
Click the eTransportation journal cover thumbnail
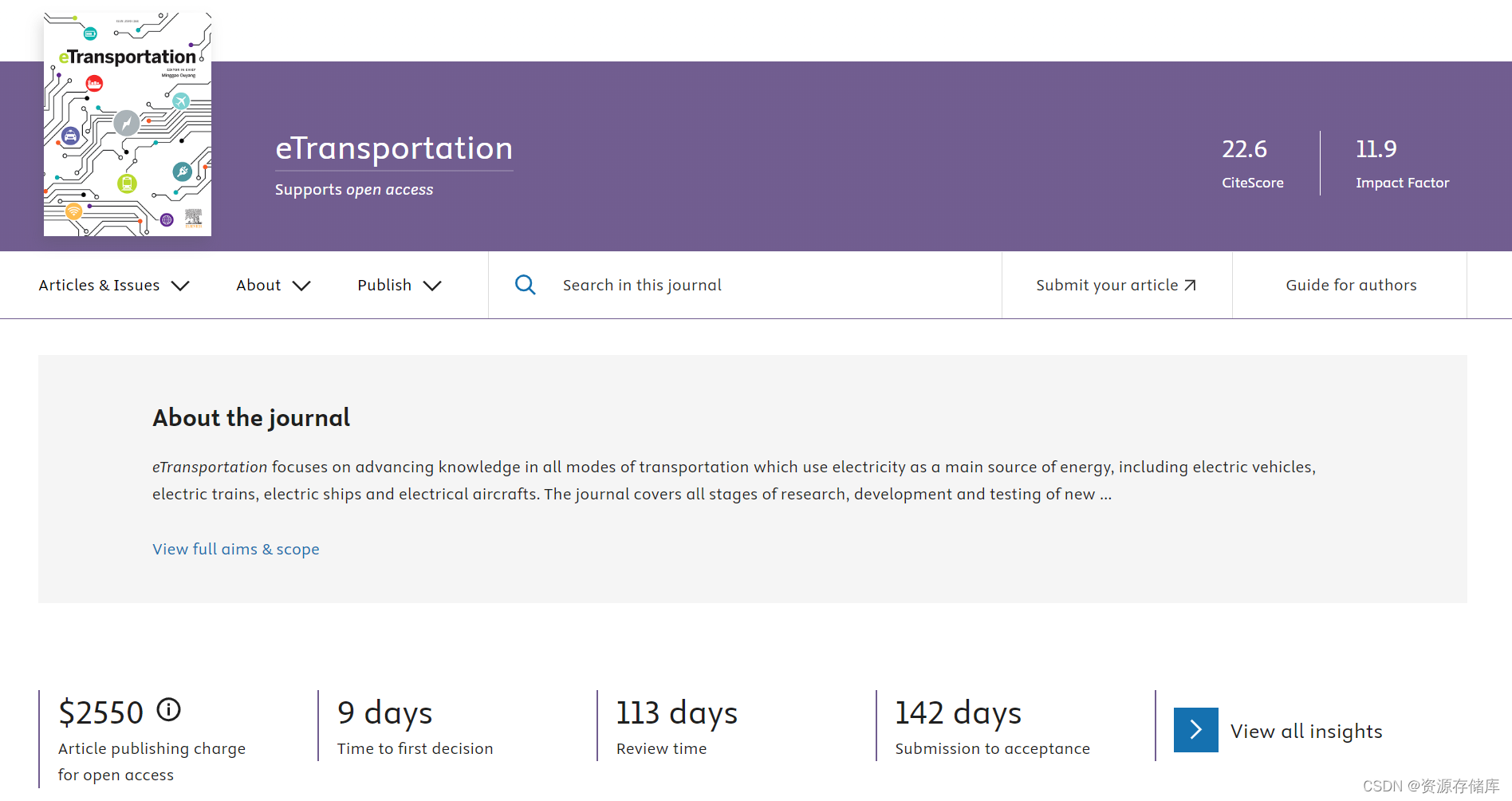point(128,124)
